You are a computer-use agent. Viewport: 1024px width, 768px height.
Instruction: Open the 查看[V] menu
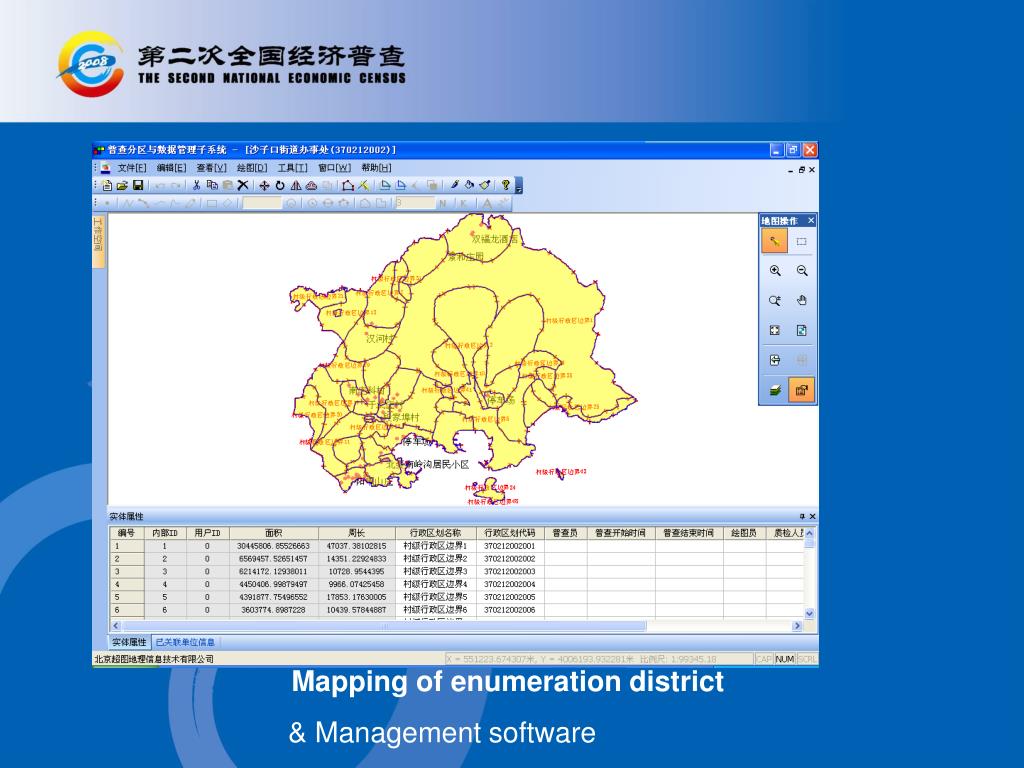click(212, 168)
